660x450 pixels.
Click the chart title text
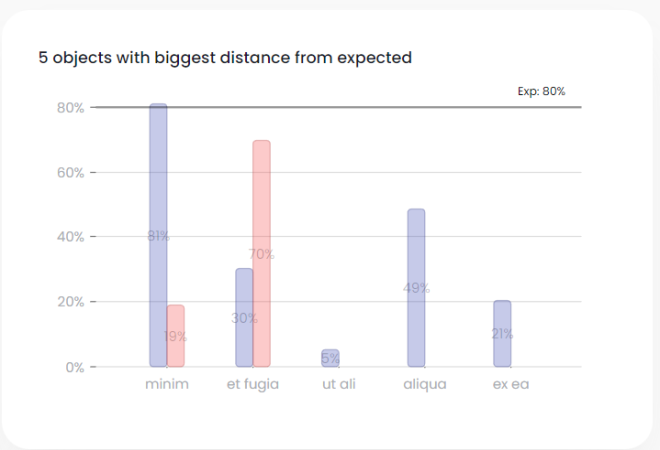[x=225, y=58]
